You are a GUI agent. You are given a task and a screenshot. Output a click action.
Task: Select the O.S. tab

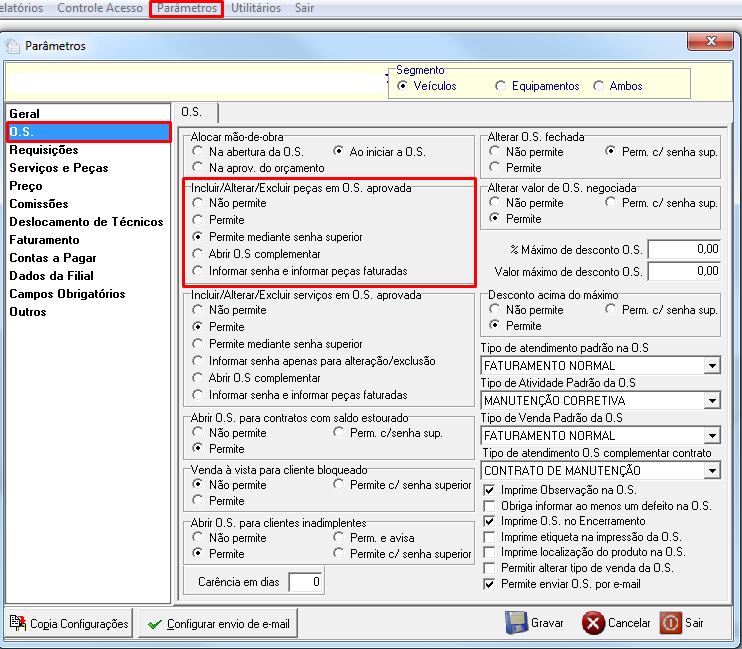click(192, 113)
